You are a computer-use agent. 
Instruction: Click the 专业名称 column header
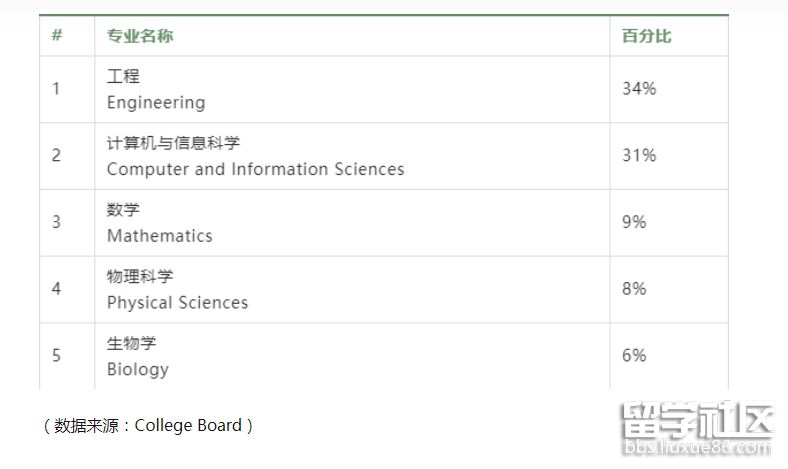140,36
